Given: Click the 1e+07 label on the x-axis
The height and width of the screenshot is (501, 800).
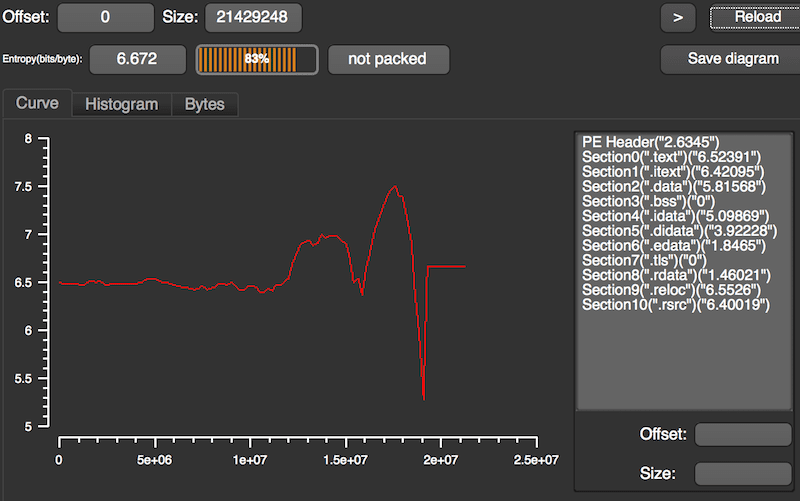Looking at the screenshot, I should [250, 460].
